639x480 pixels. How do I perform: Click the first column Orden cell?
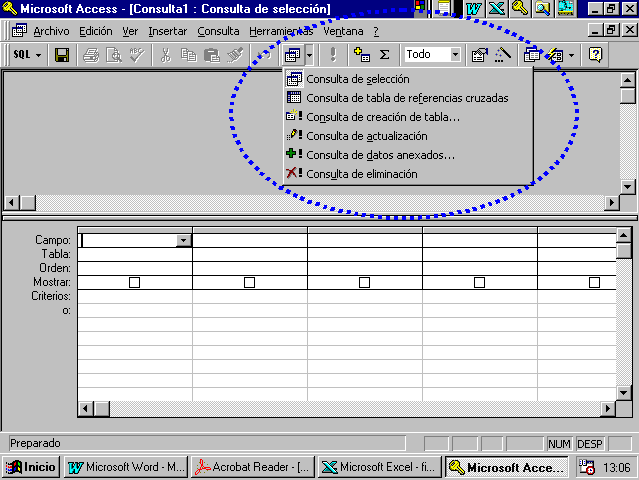135,268
